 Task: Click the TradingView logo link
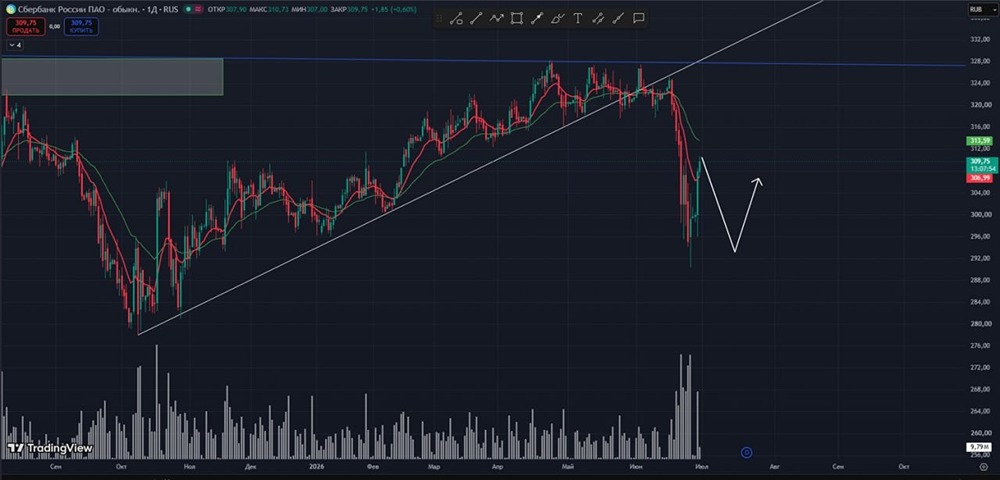click(x=50, y=449)
